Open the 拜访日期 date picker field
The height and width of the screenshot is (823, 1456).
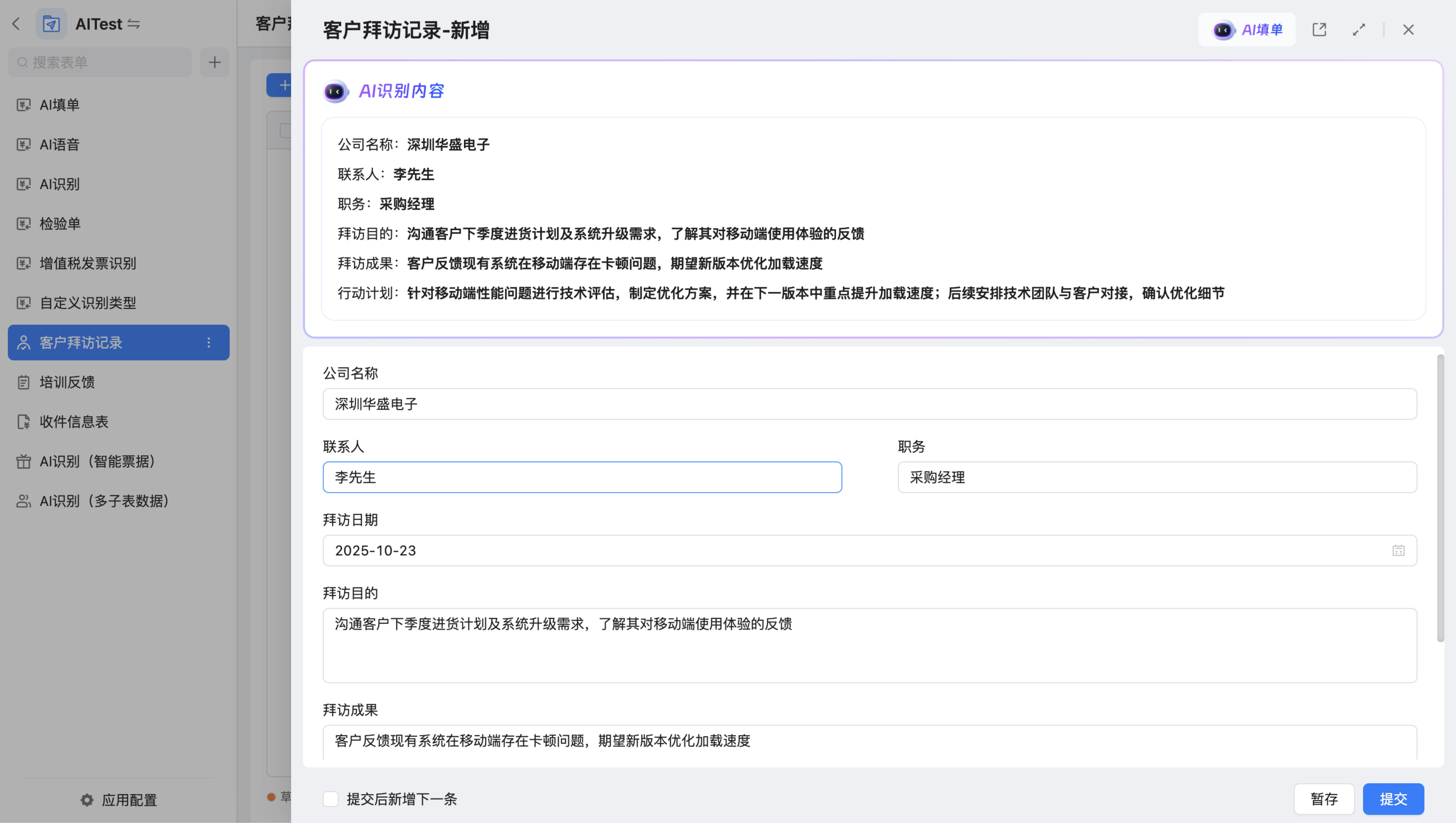tap(848, 551)
